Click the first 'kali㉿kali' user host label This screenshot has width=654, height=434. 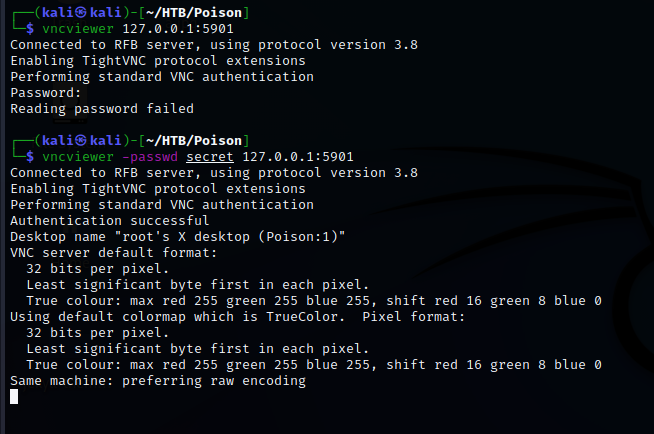79,12
